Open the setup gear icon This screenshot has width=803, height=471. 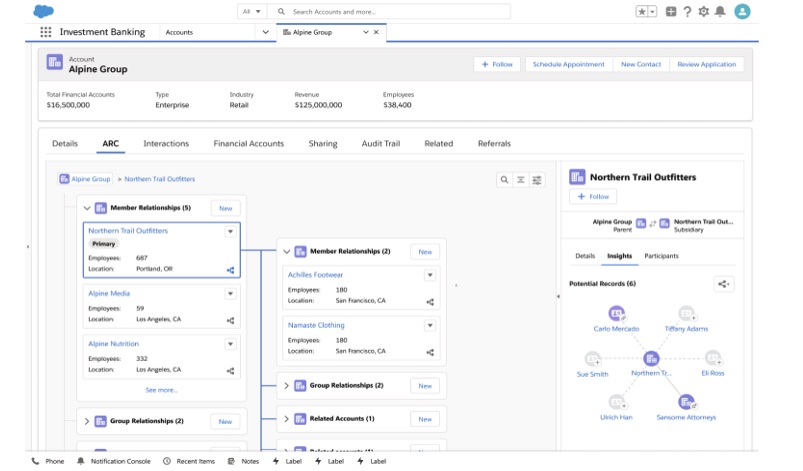point(704,11)
